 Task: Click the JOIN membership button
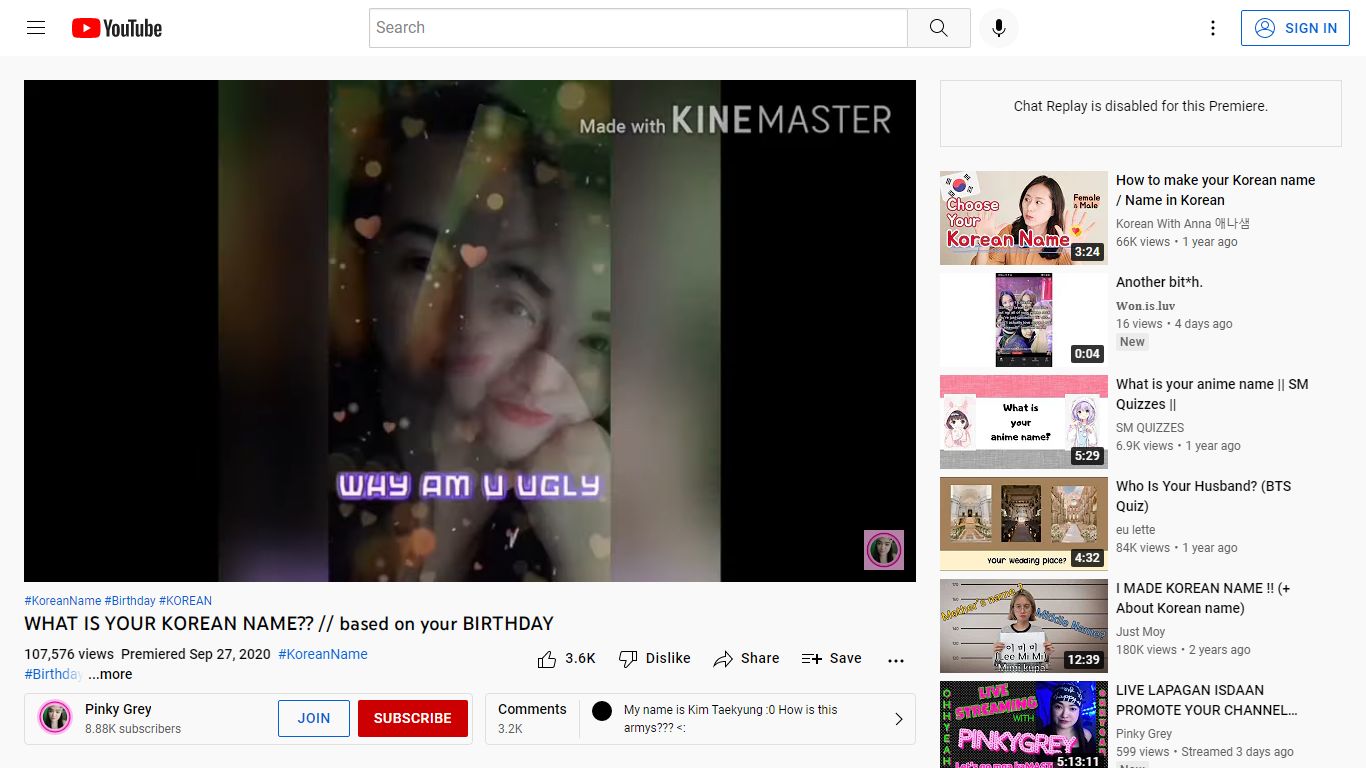point(314,718)
